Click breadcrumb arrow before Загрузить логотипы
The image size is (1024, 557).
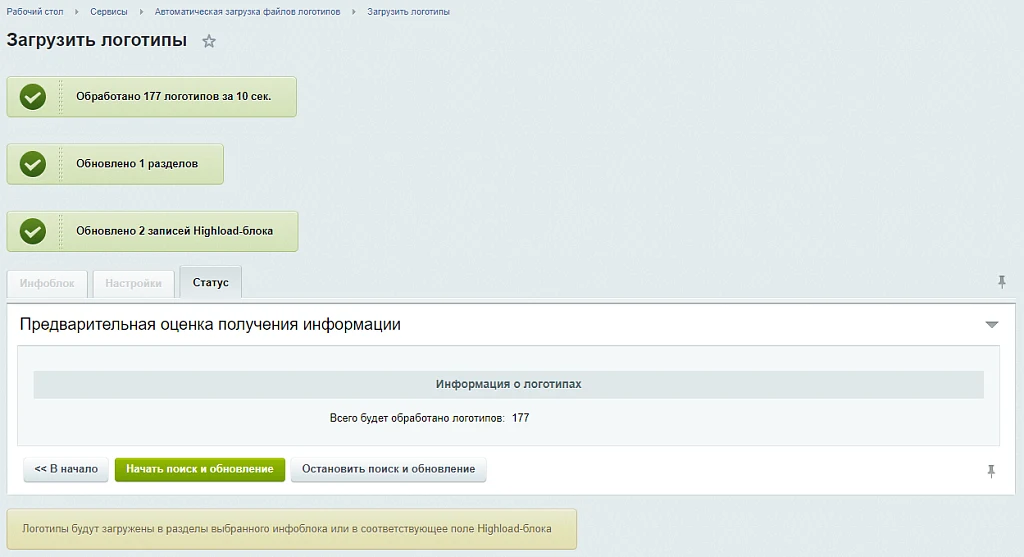click(x=354, y=12)
